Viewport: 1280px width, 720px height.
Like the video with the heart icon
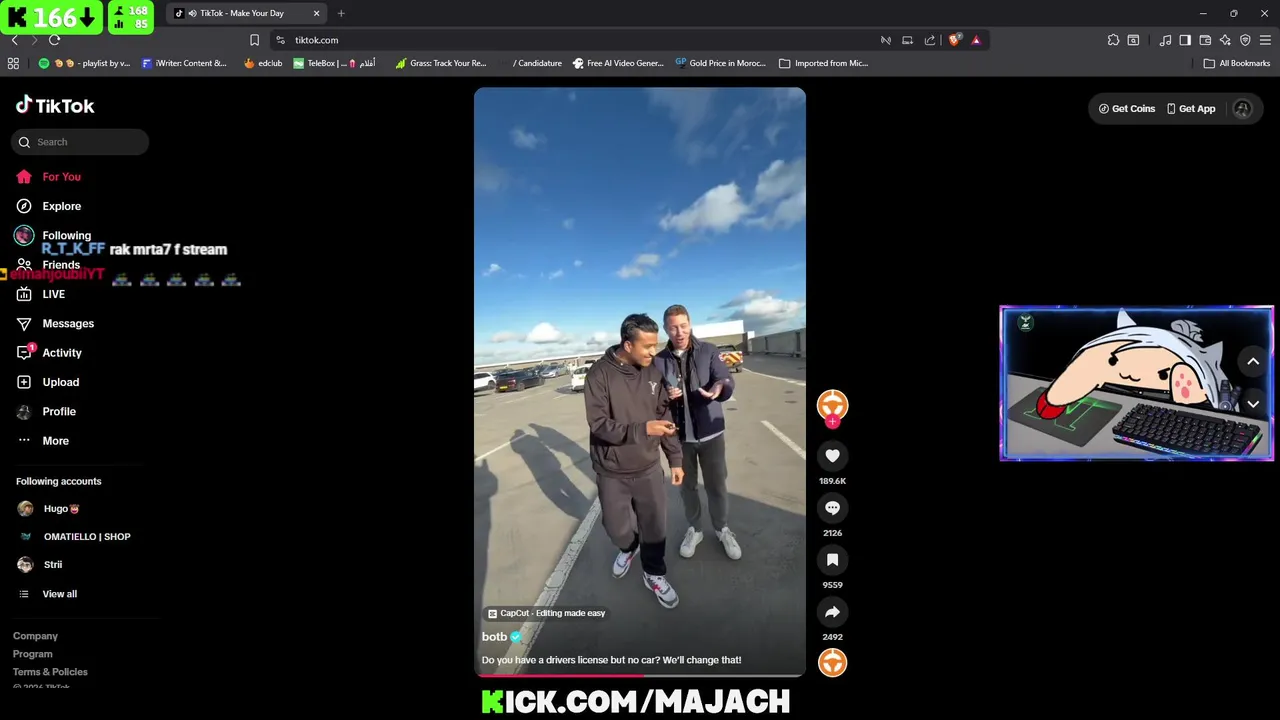pyautogui.click(x=832, y=456)
